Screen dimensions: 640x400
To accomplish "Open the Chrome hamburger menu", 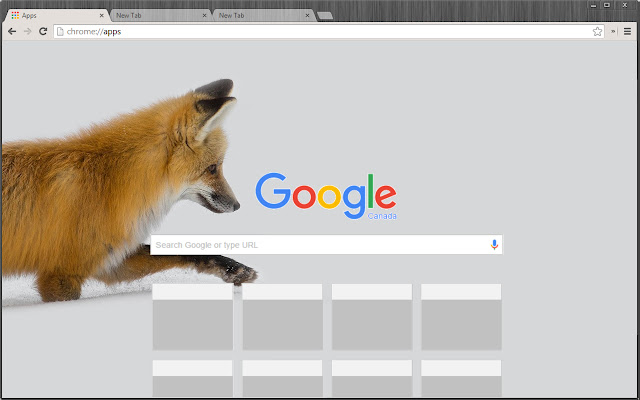I will tap(627, 31).
